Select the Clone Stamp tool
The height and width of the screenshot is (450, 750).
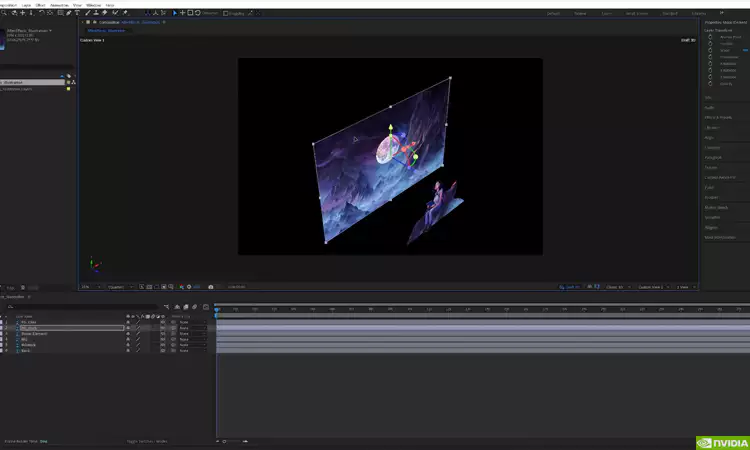click(96, 13)
